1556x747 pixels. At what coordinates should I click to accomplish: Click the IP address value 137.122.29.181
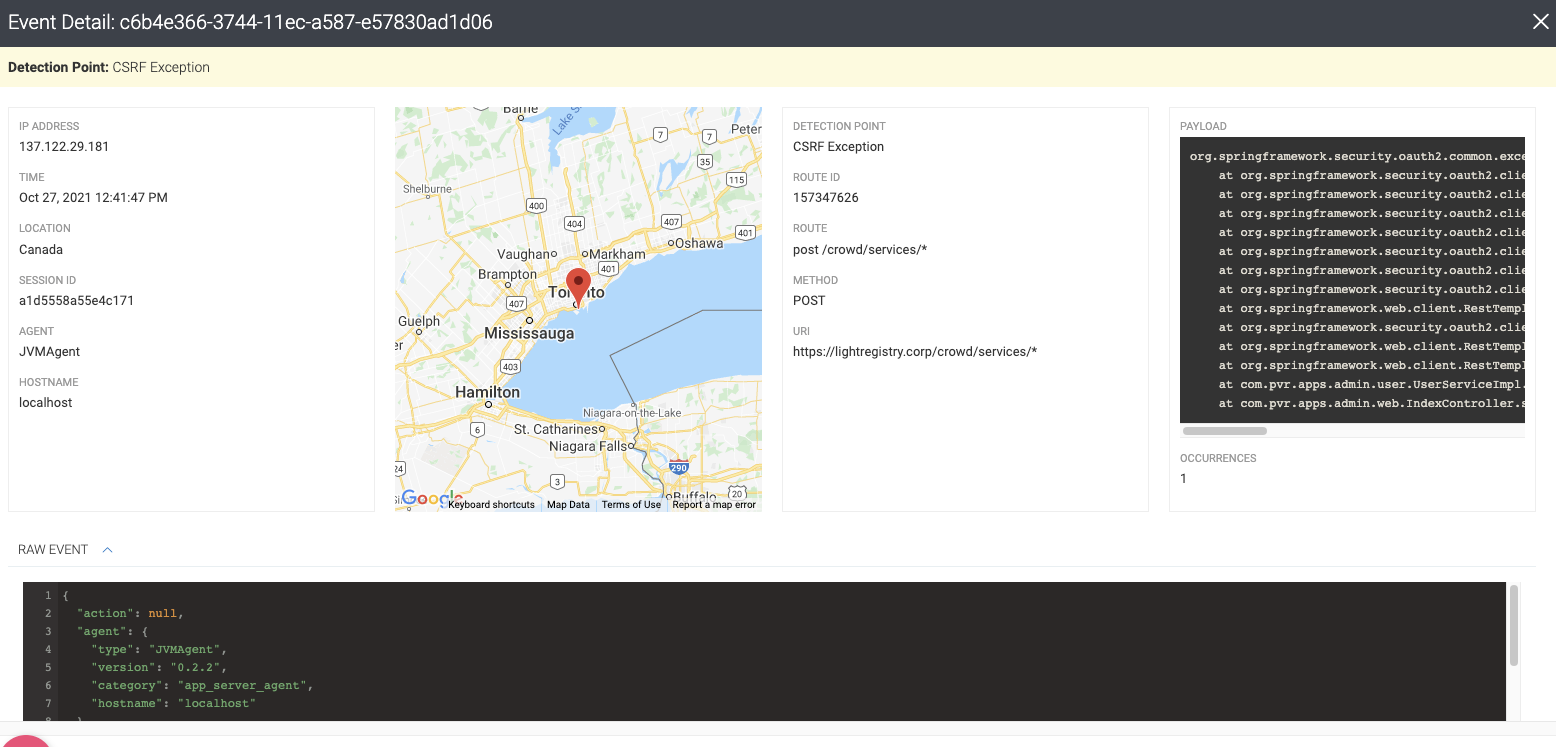64,147
